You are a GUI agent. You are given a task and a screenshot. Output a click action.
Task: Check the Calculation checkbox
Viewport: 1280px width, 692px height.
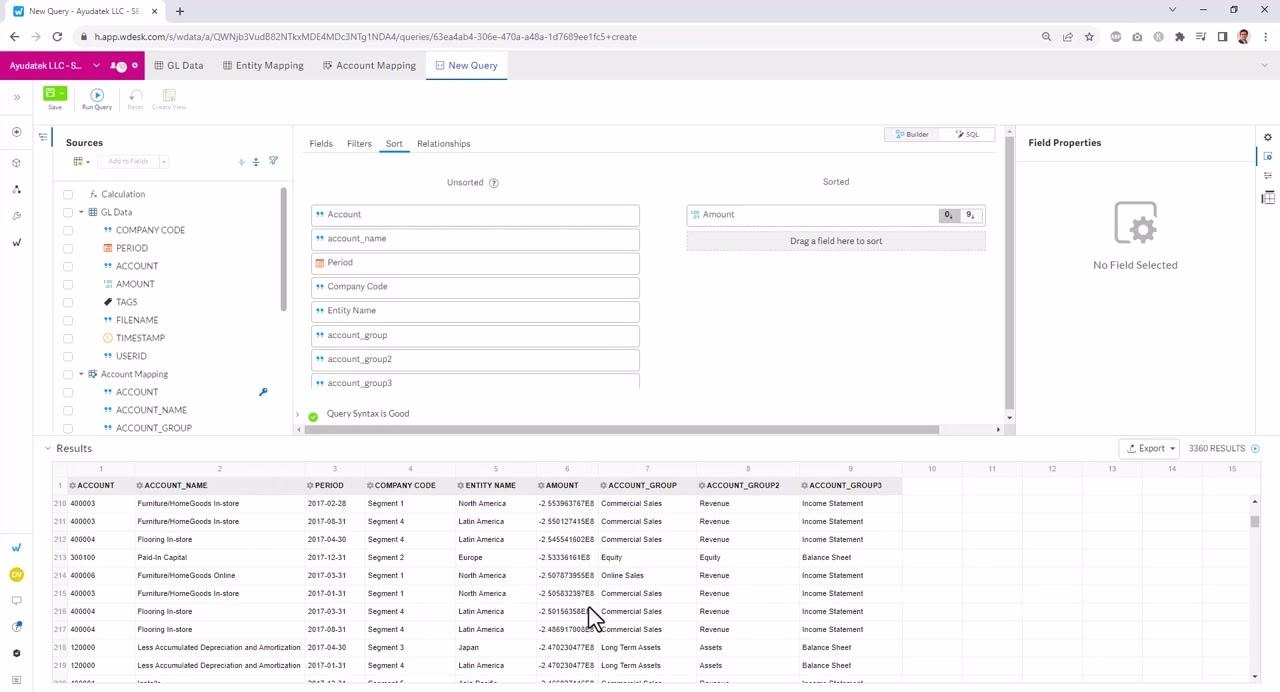(x=68, y=194)
